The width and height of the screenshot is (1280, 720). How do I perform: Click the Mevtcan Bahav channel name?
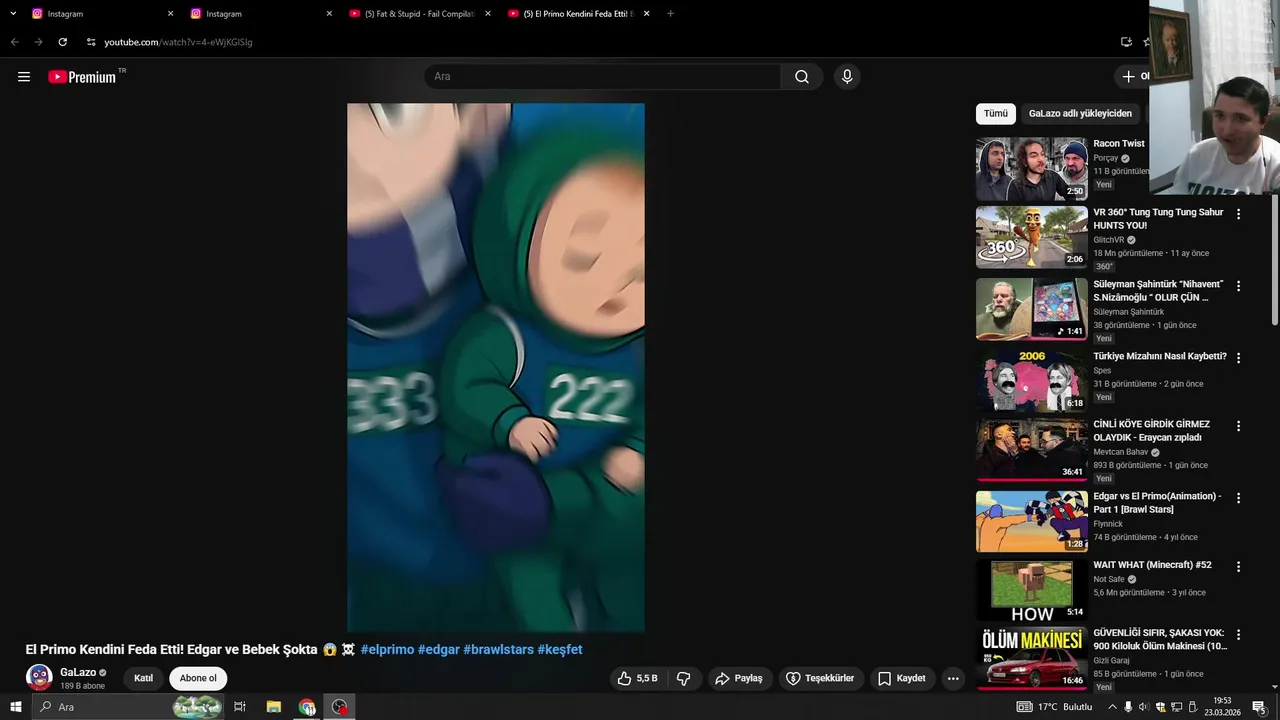[1120, 452]
